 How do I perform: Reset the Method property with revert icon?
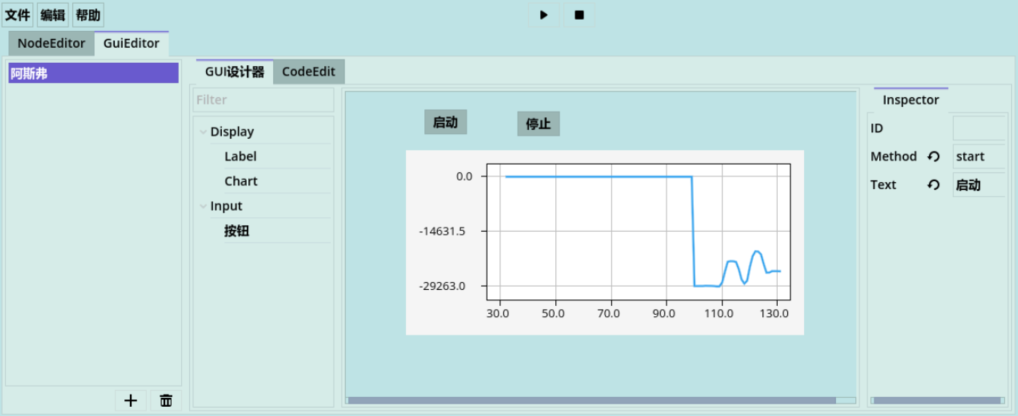(934, 156)
